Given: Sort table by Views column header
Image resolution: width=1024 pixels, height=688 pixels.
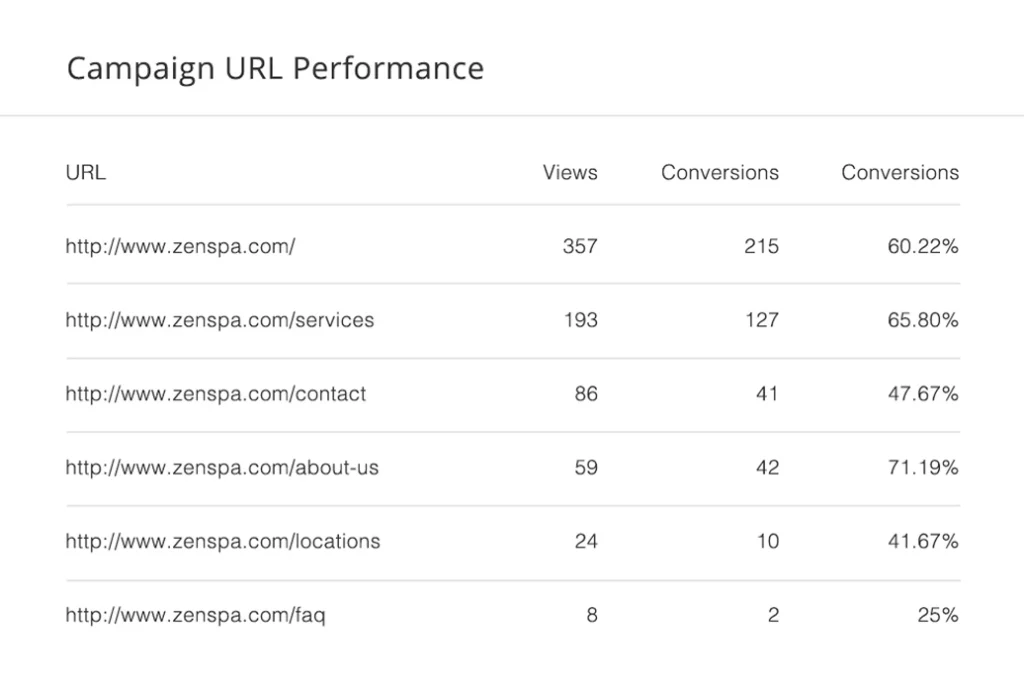Looking at the screenshot, I should [x=570, y=172].
